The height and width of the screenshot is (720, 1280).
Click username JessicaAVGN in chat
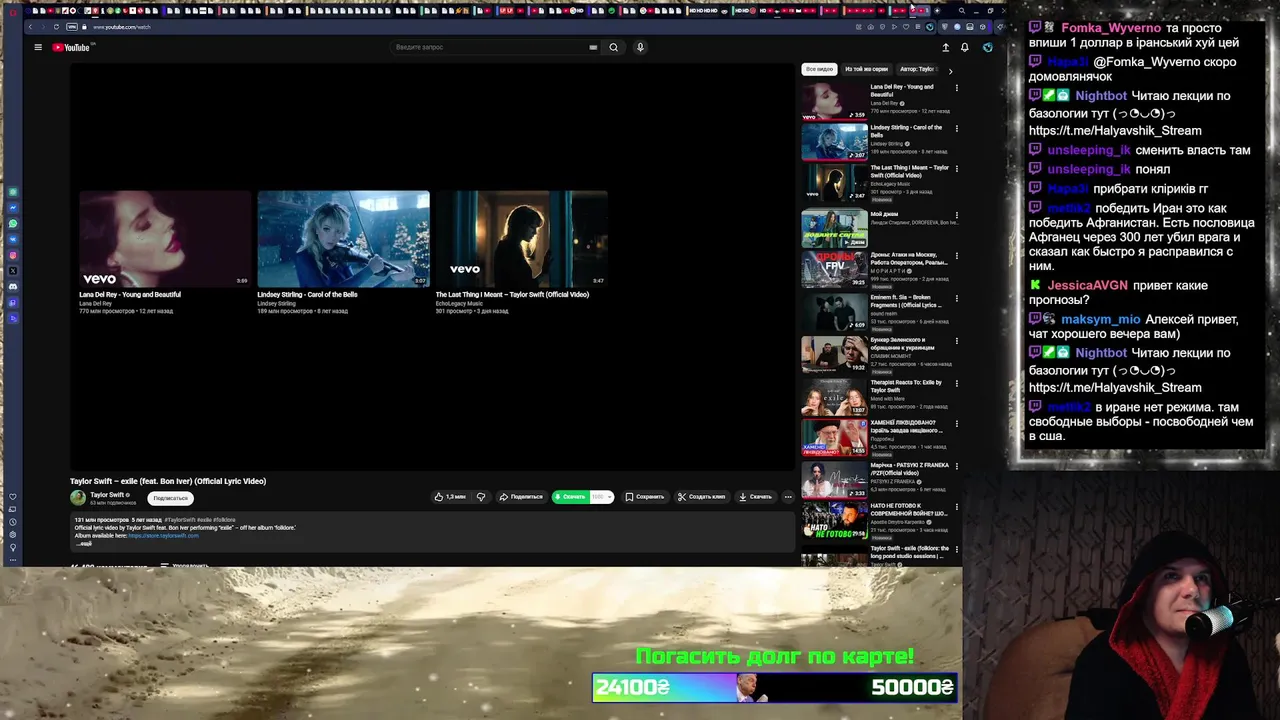click(x=1087, y=285)
